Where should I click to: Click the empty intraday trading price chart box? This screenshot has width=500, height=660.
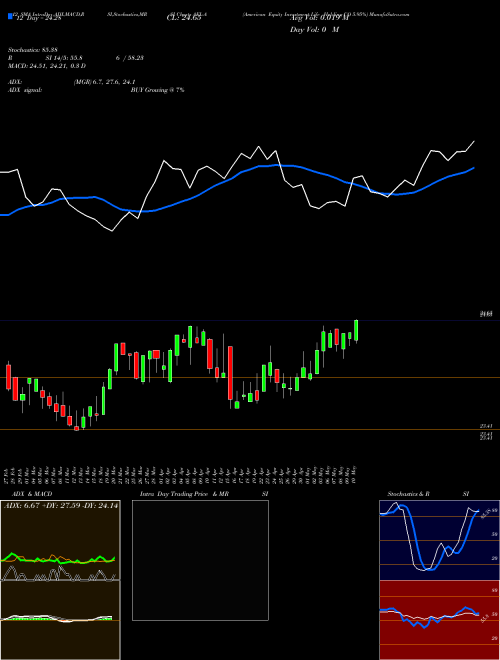pyautogui.click(x=200, y=560)
